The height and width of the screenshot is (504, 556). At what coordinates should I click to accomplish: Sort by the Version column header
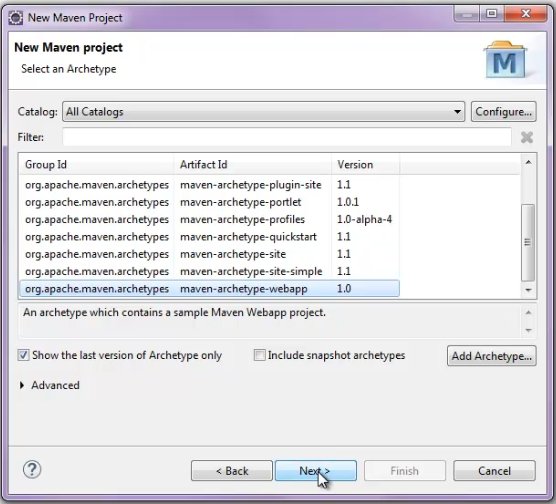(365, 165)
